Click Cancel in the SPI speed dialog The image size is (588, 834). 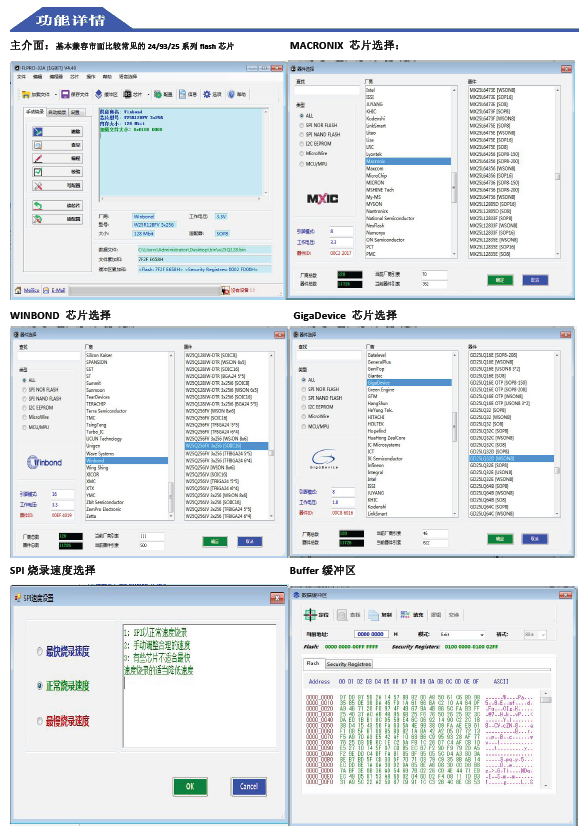pos(249,787)
